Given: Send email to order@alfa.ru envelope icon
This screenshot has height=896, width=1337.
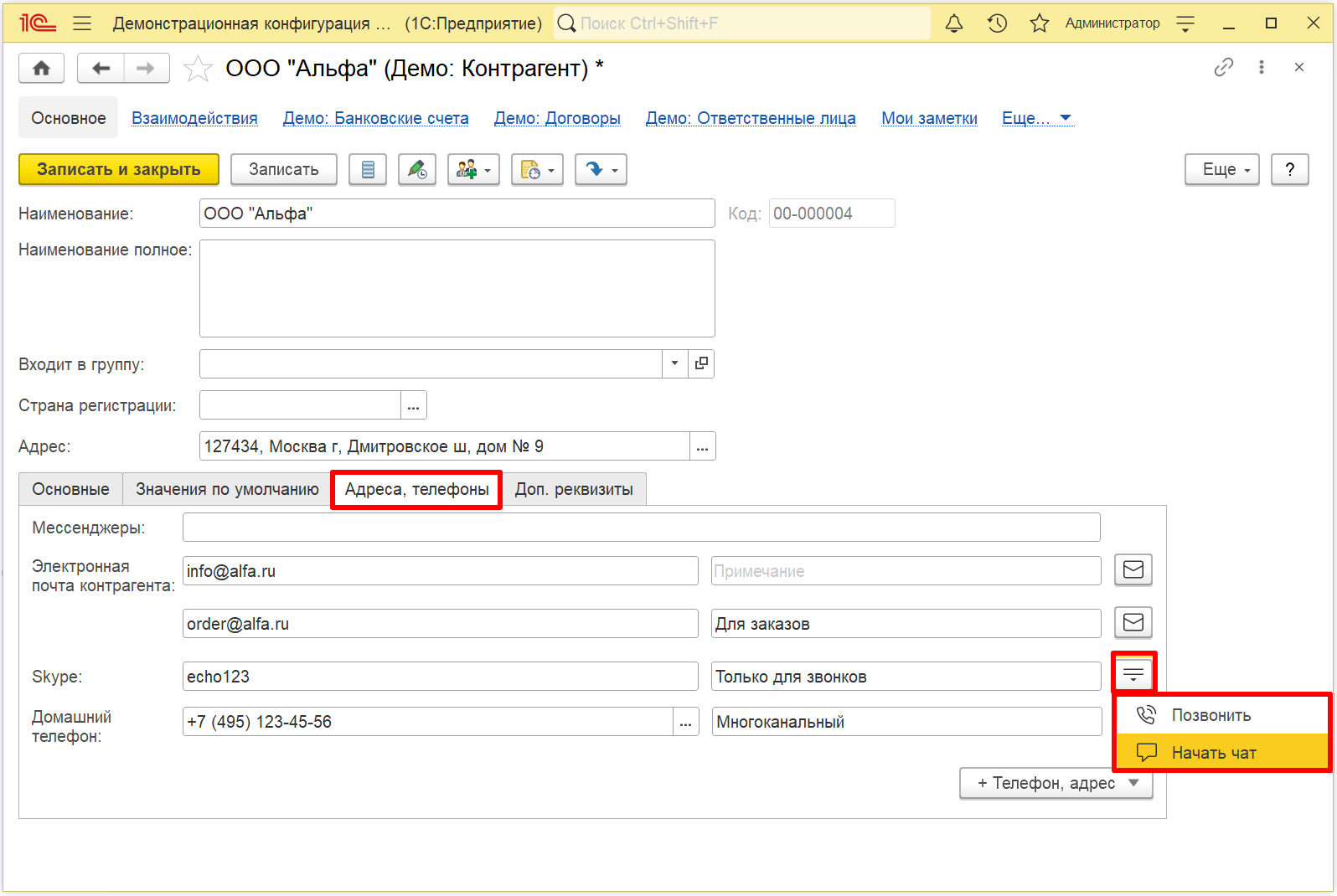Looking at the screenshot, I should (1133, 622).
